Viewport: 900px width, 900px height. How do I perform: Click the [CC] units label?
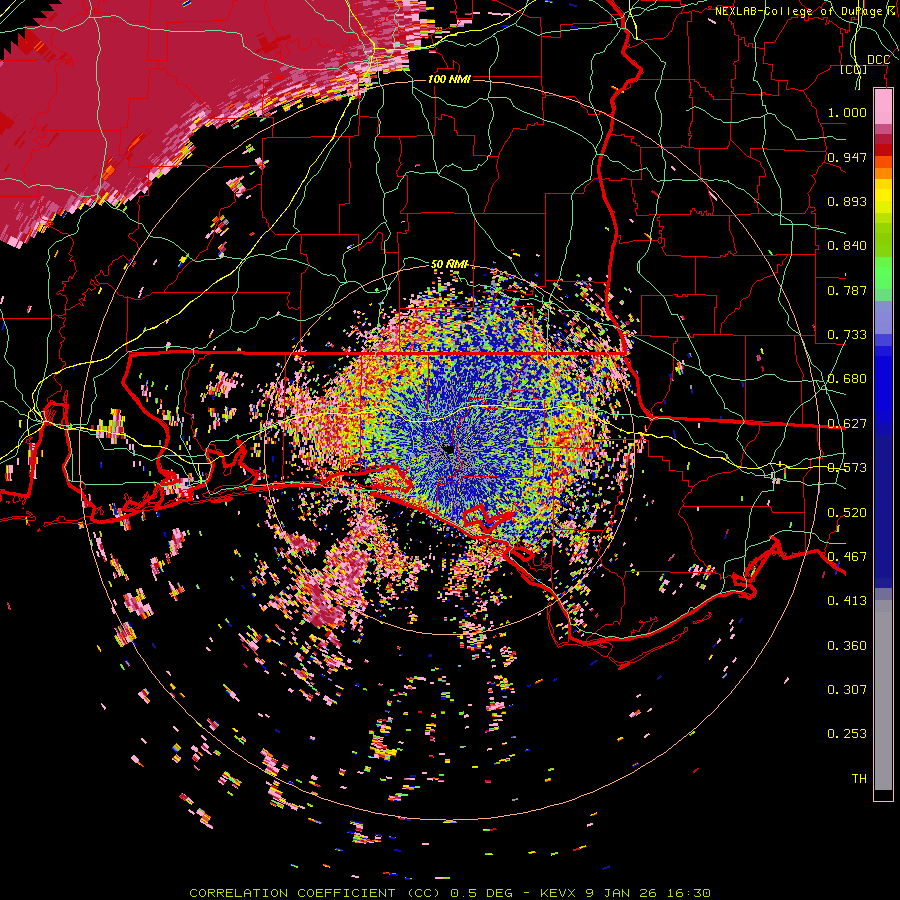pos(854,70)
